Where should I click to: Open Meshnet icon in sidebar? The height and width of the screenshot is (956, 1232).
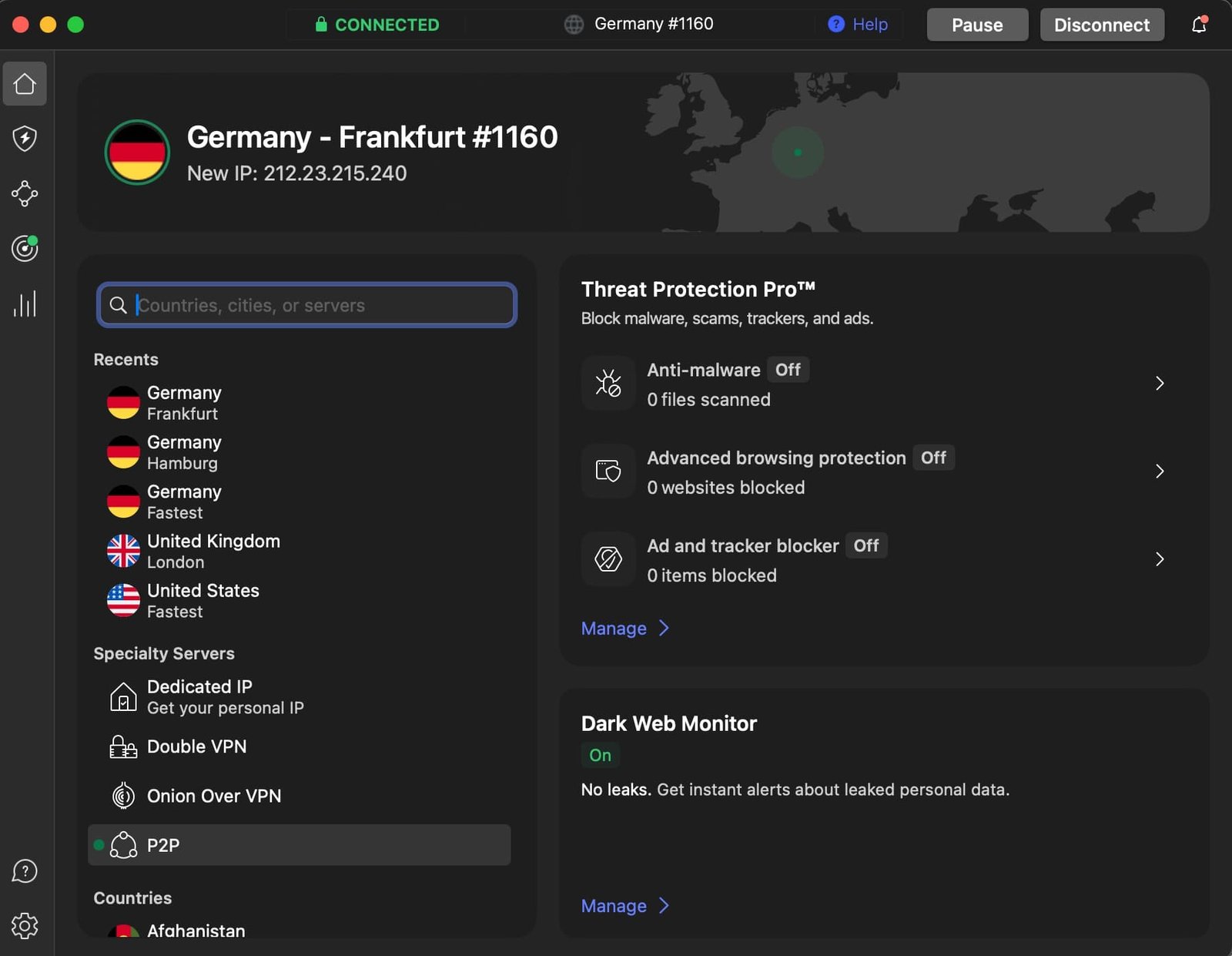pos(25,193)
